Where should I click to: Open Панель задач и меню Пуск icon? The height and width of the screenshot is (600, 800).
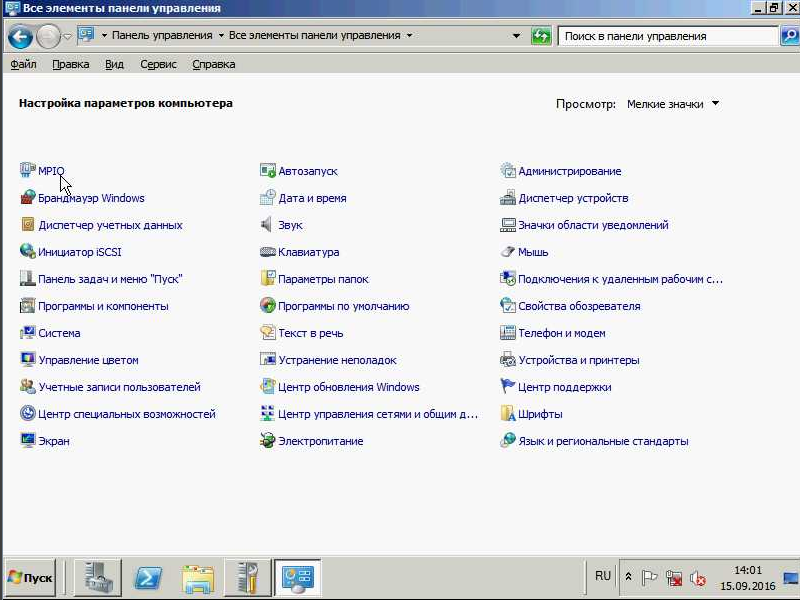click(x=28, y=279)
